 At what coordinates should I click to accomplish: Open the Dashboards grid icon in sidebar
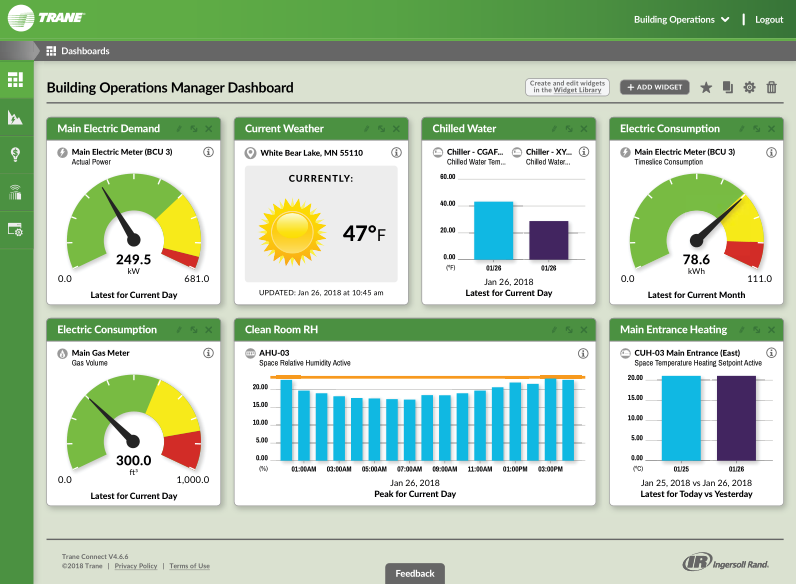16,79
